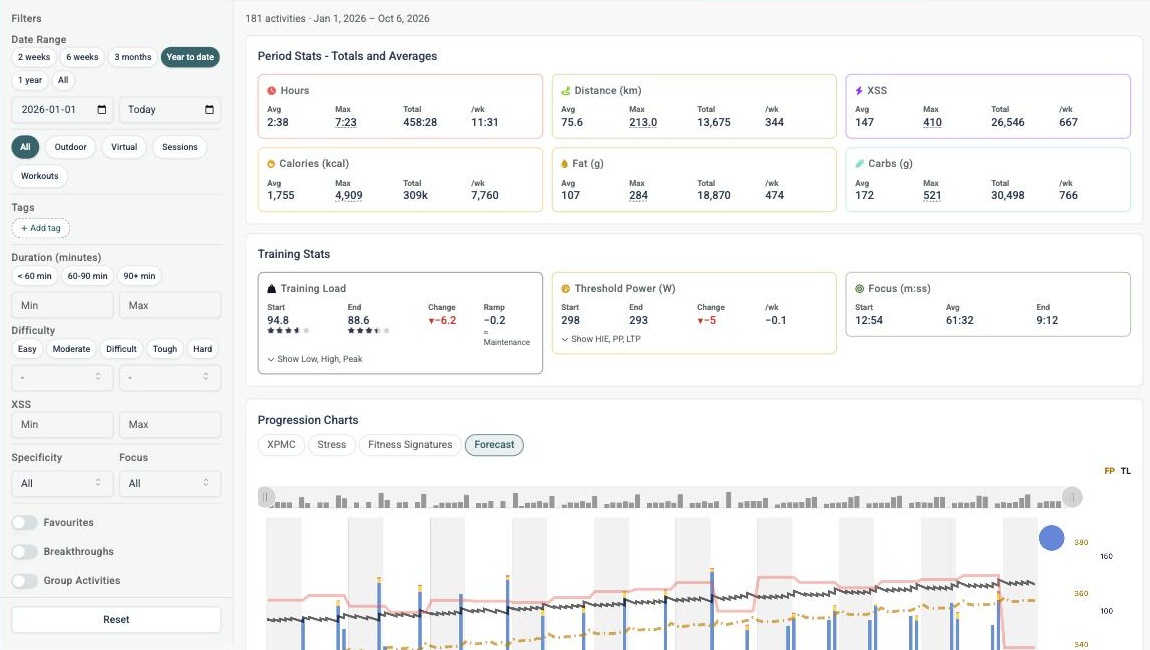Screen dimensions: 1150x650
Task: Click the Duration Min input field
Action: [62, 305]
